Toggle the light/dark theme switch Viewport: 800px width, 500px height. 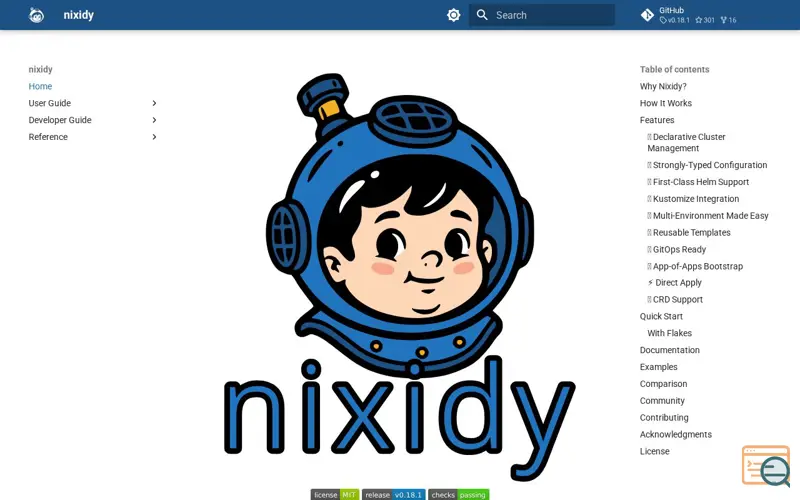[454, 15]
